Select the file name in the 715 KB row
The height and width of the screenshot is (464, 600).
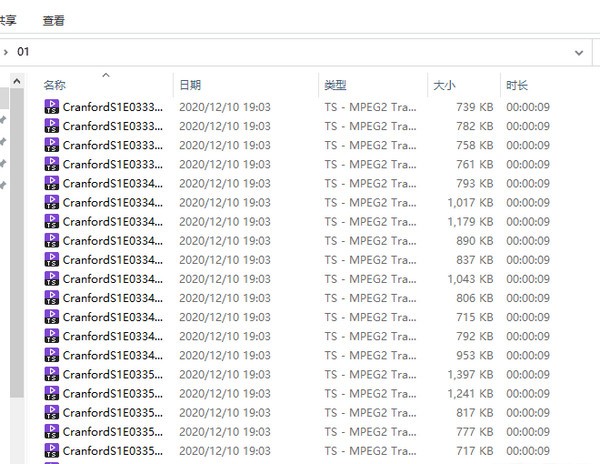(x=112, y=317)
